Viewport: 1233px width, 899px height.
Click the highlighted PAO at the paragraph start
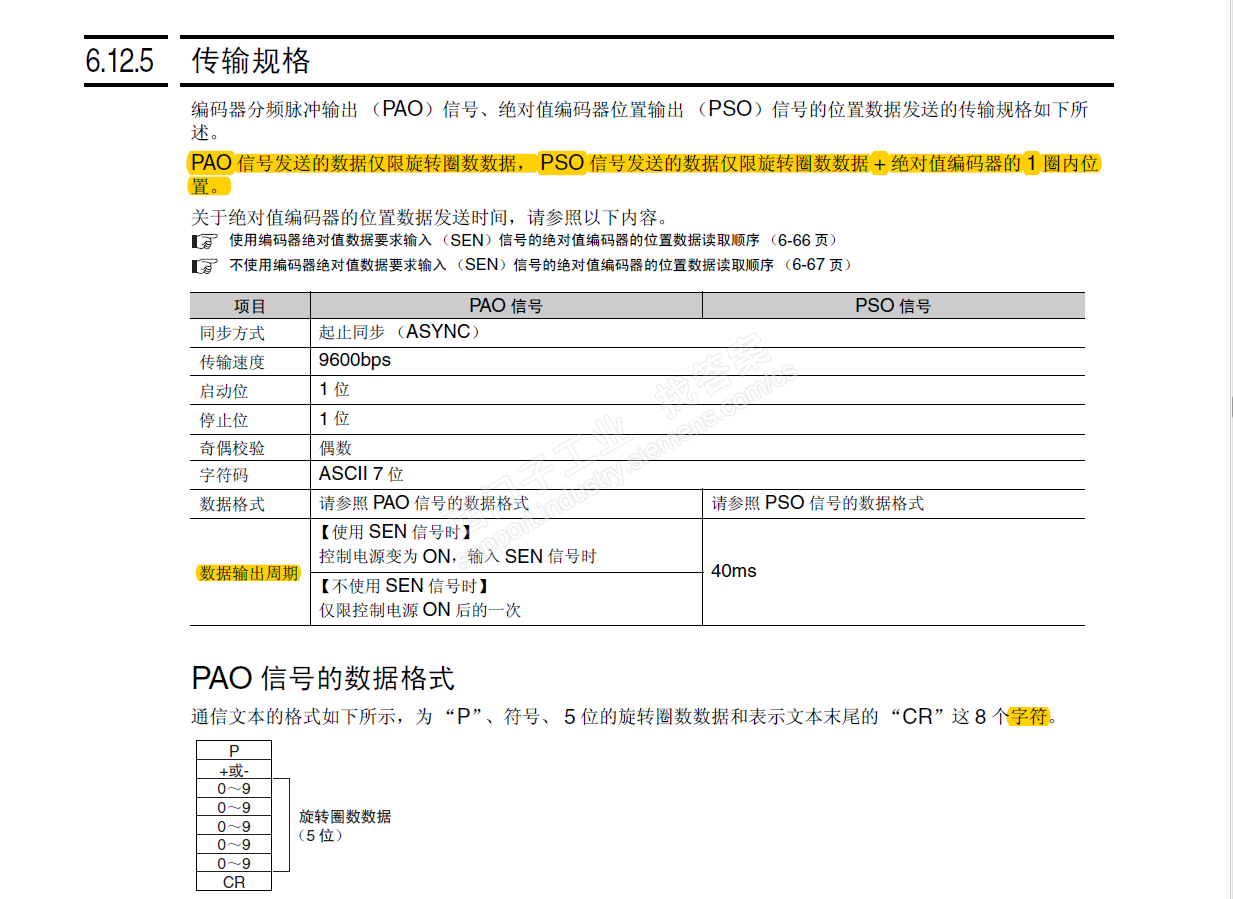[211, 163]
